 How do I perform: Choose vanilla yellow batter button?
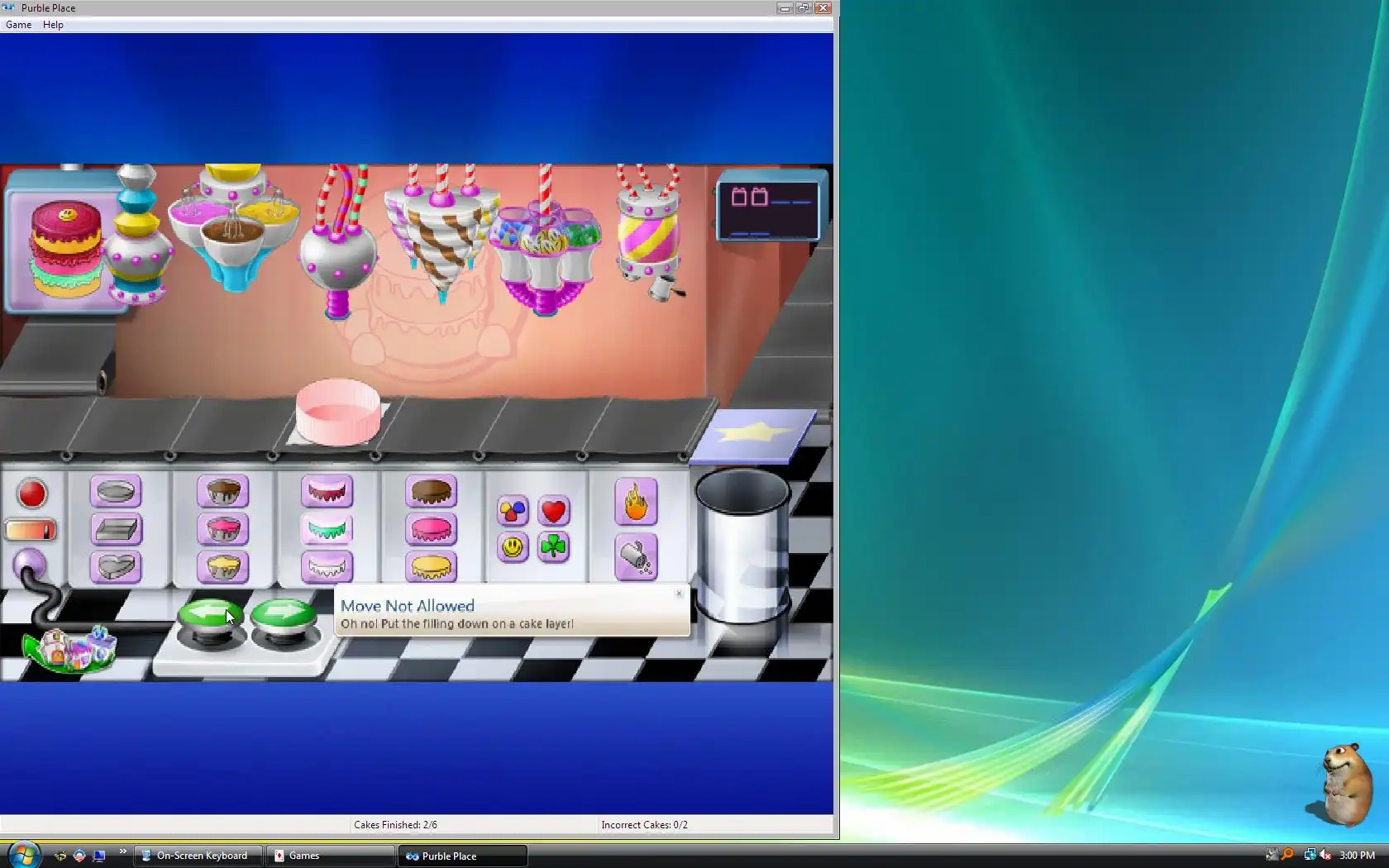223,567
